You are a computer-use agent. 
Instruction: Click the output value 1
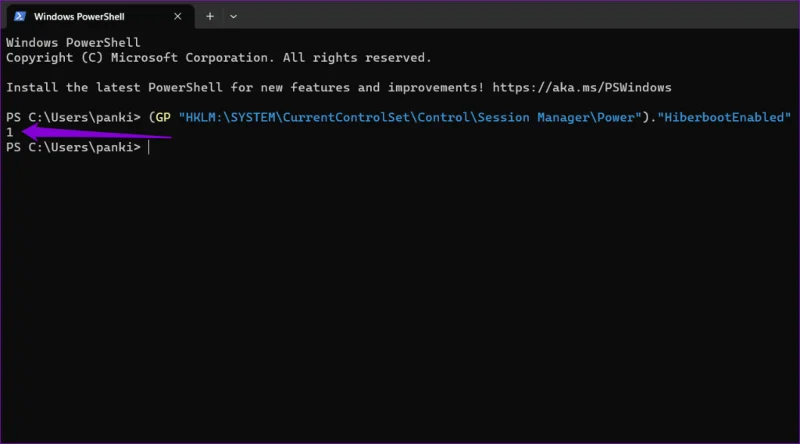click(x=10, y=132)
